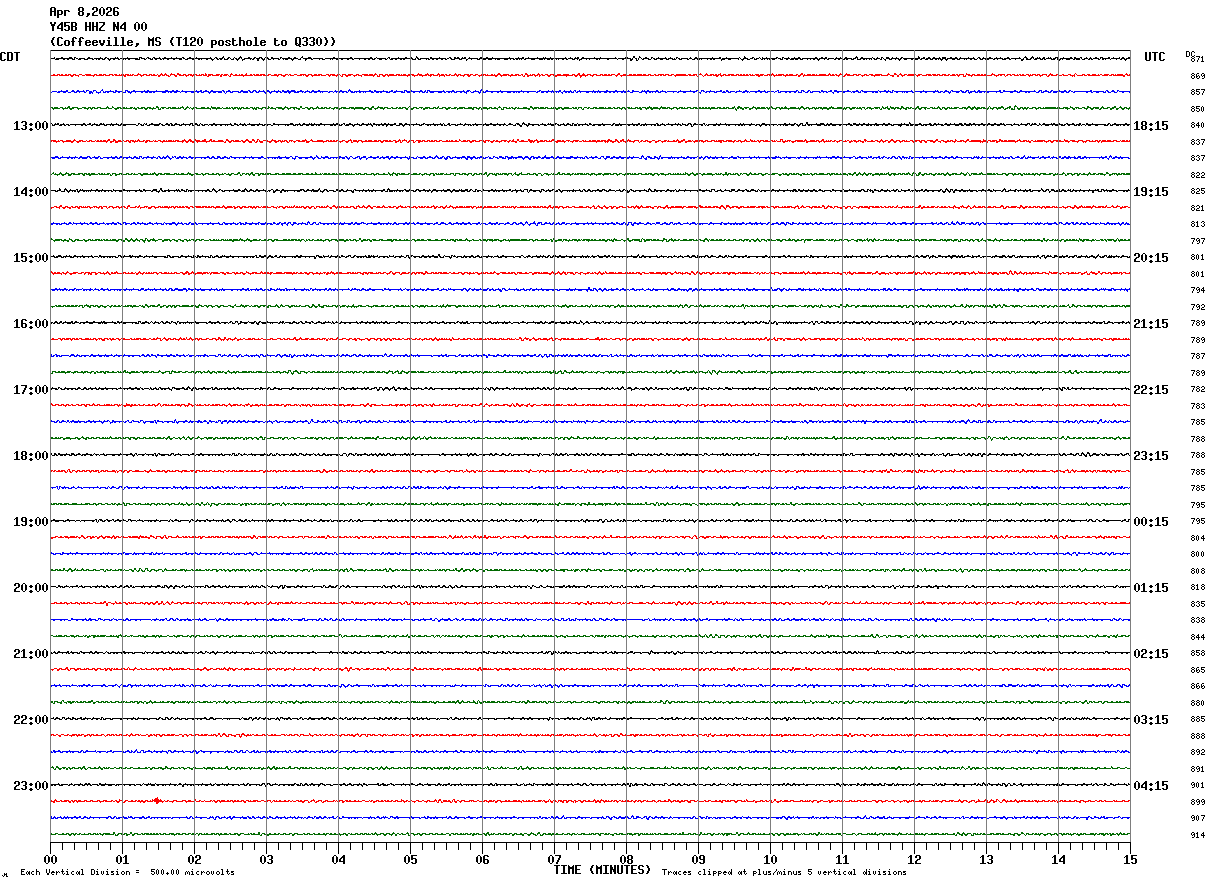Pick the 21:15 UTC time label

coord(1151,324)
